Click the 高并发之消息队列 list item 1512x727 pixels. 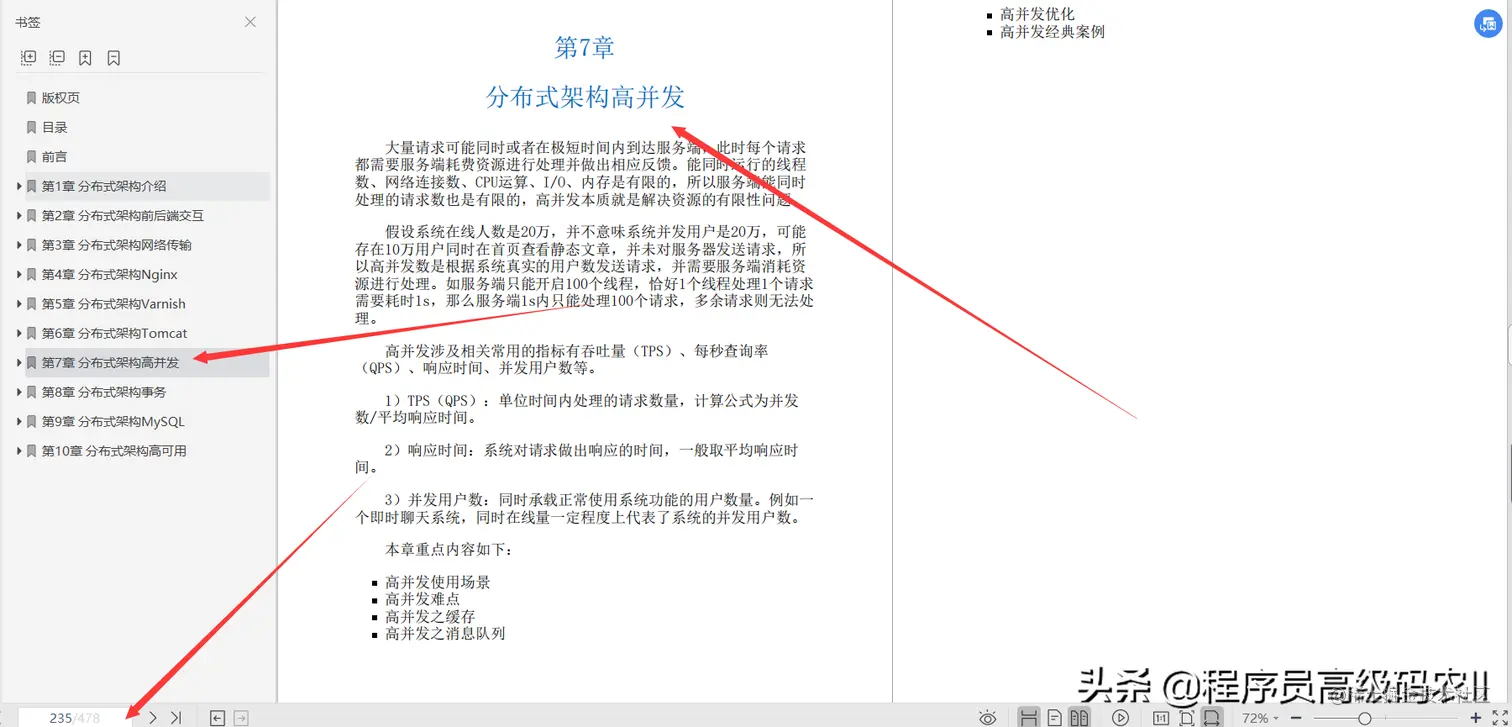pyautogui.click(x=445, y=633)
